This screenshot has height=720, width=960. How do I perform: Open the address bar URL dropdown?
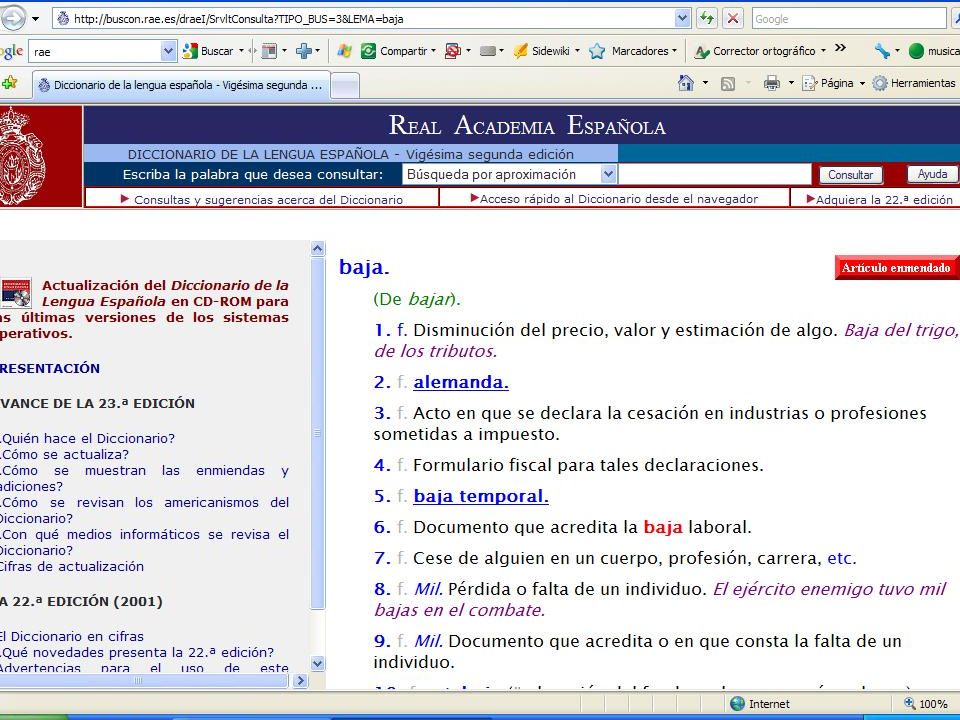tap(683, 18)
